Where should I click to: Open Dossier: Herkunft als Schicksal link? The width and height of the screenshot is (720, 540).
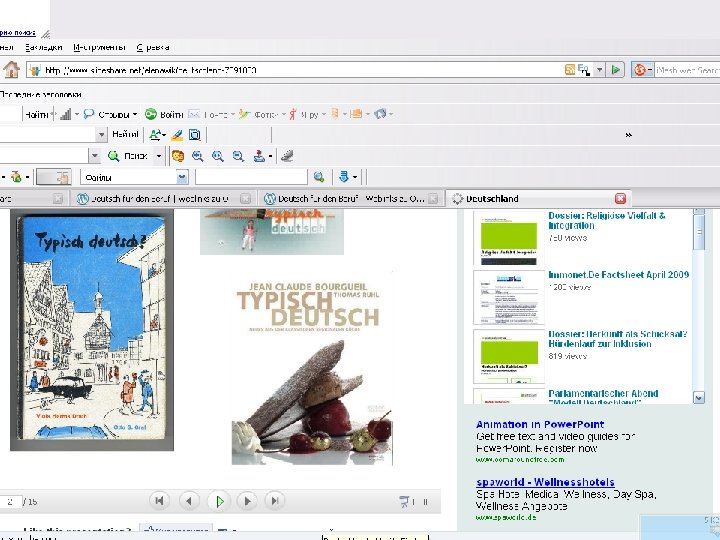618,339
